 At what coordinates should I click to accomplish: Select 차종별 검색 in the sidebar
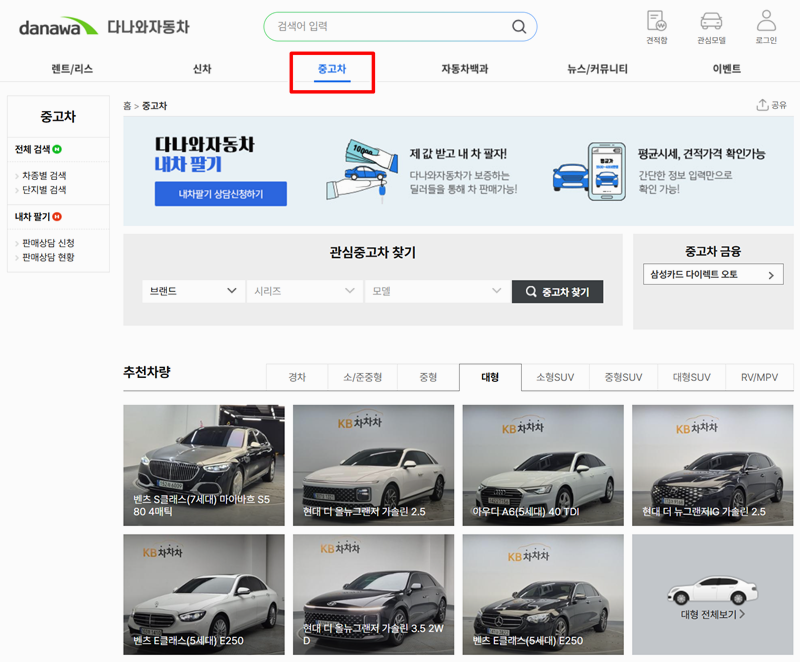click(44, 175)
